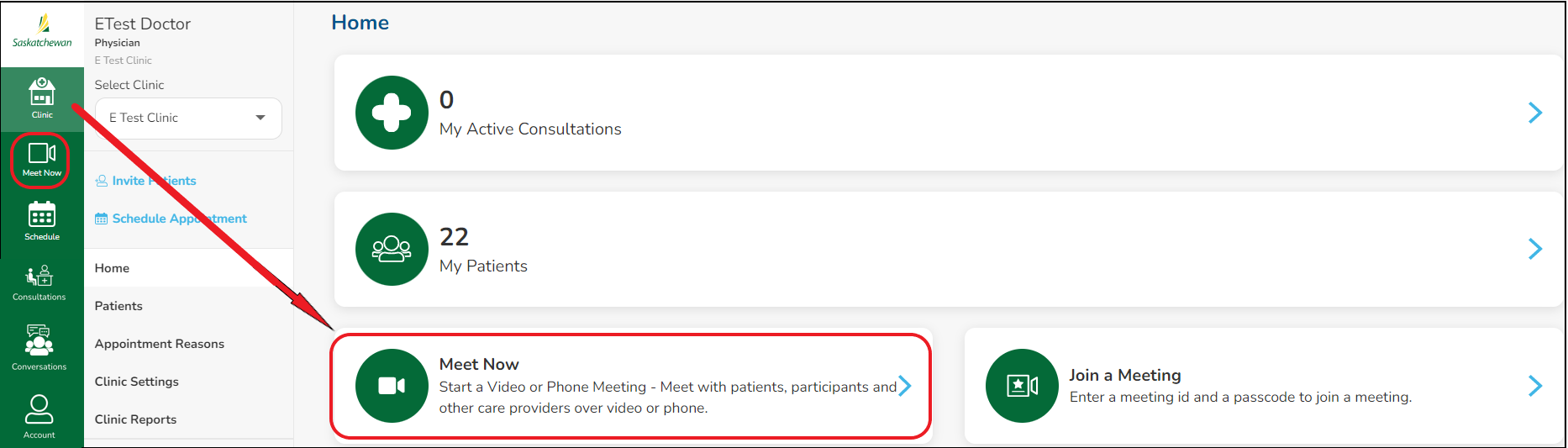This screenshot has width=1568, height=448.
Task: Open the Account profile icon
Action: pyautogui.click(x=39, y=415)
